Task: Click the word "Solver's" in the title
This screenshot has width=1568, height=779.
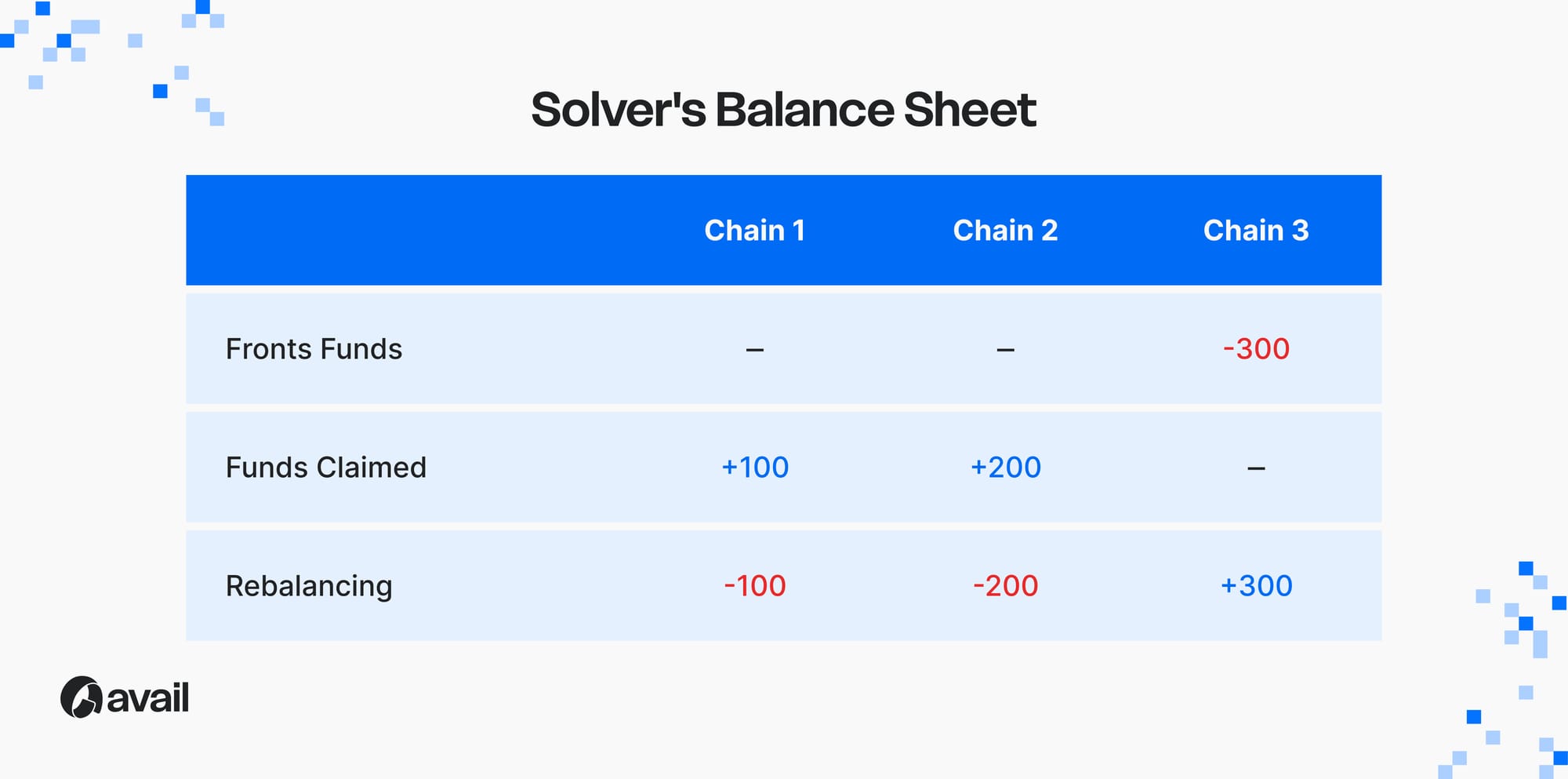Action: pos(618,110)
